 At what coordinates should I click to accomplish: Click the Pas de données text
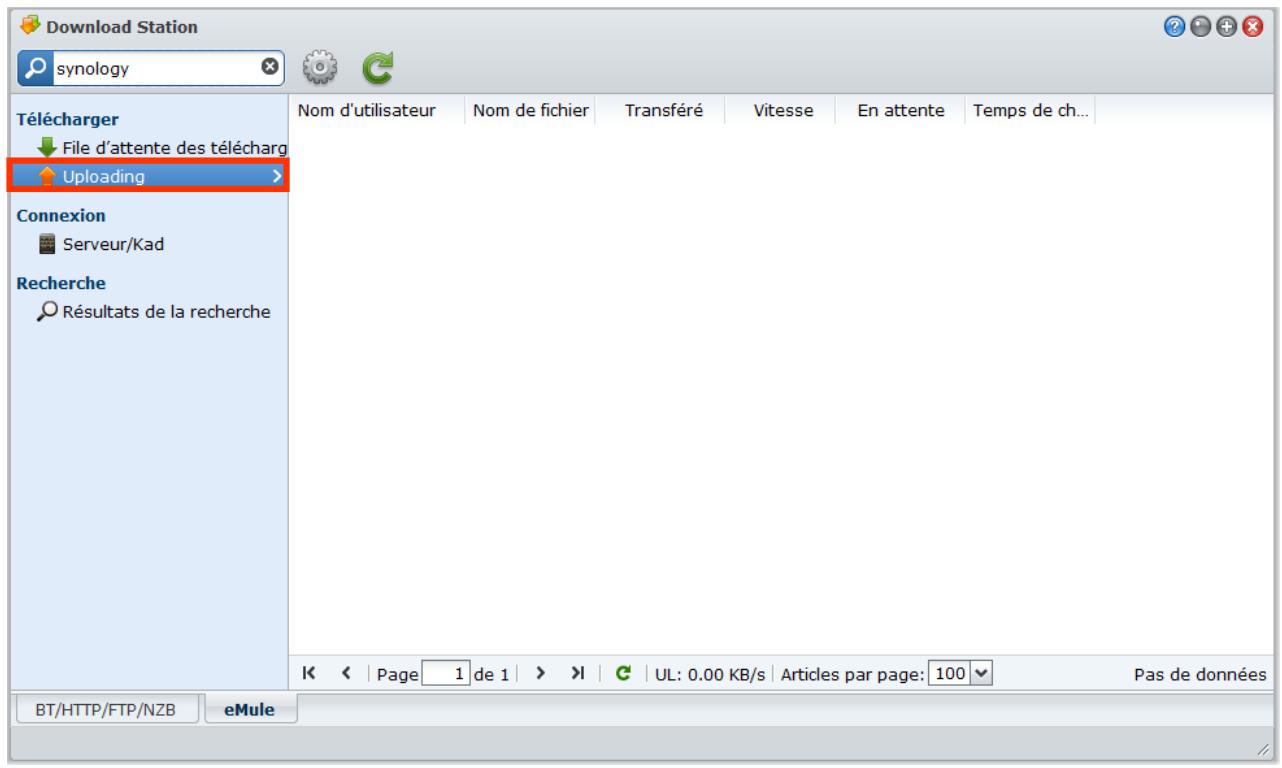pos(1199,675)
